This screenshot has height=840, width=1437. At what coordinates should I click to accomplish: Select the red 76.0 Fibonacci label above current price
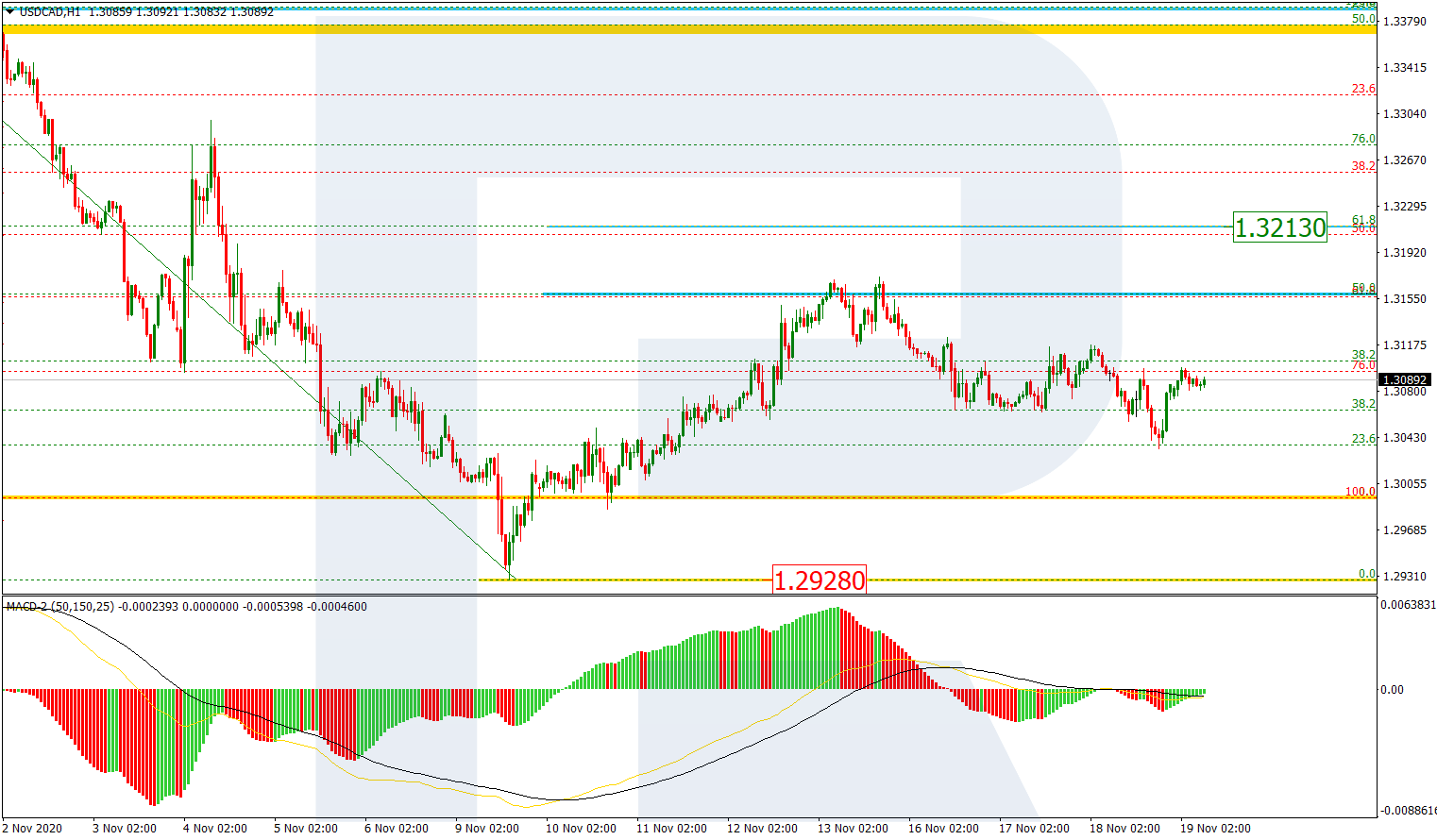pyautogui.click(x=1363, y=366)
